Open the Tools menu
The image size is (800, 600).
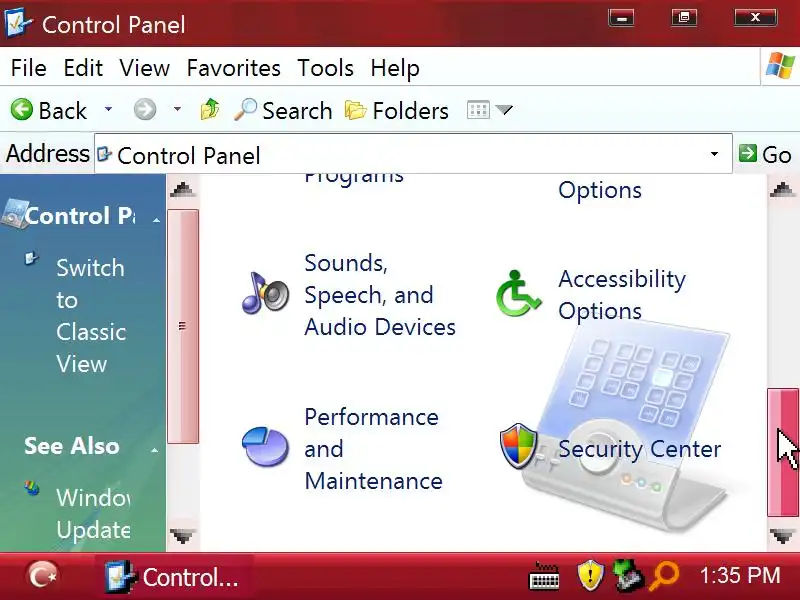point(326,68)
